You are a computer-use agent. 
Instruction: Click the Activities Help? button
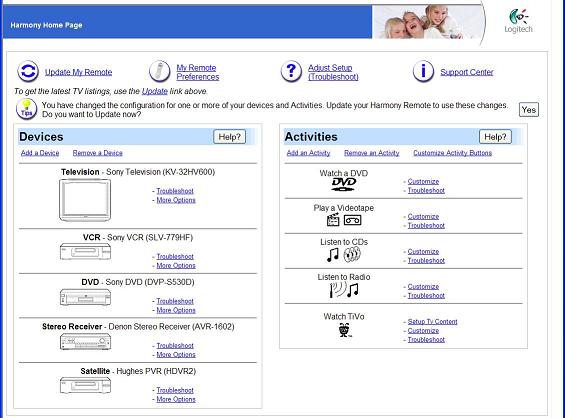[x=495, y=137]
